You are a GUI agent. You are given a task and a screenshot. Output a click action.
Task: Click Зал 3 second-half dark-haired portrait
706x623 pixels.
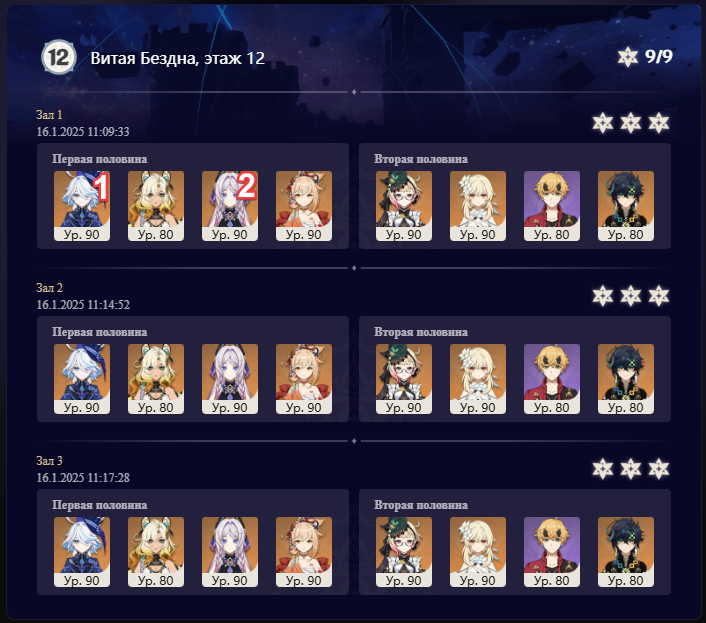[626, 552]
